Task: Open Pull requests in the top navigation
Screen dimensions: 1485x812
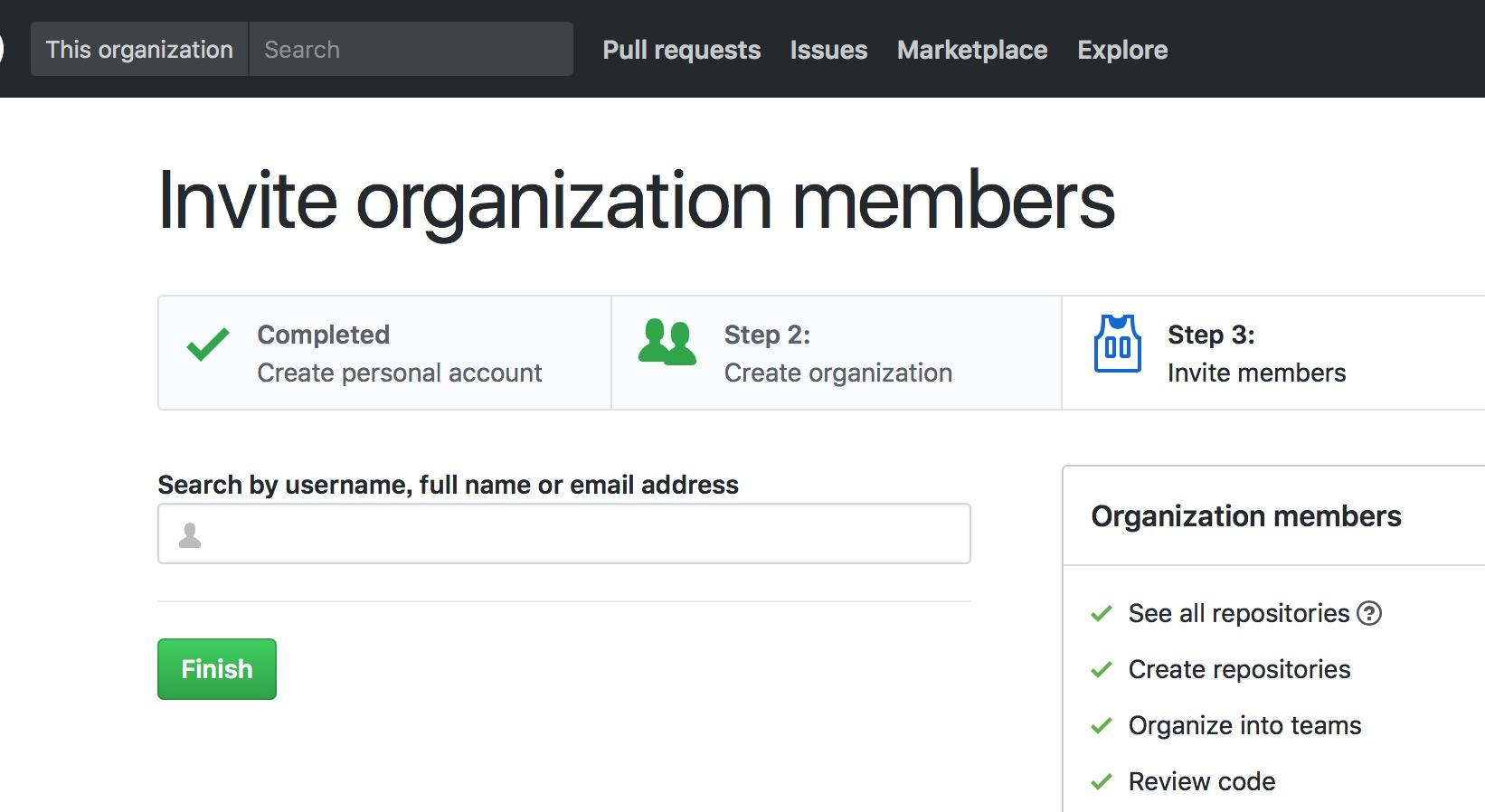Action: tap(681, 50)
